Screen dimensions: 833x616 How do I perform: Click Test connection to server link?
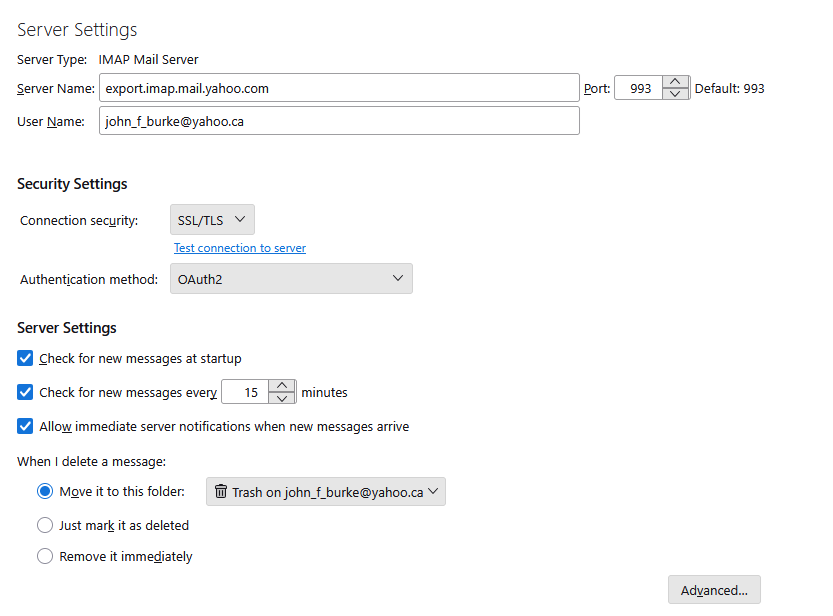(x=240, y=248)
